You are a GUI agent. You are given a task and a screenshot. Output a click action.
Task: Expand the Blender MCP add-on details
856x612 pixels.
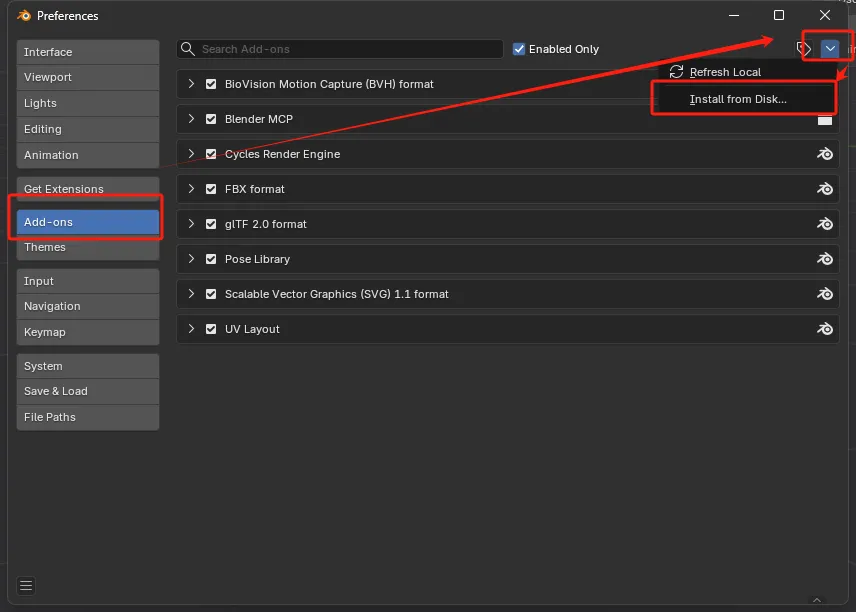[x=191, y=118]
